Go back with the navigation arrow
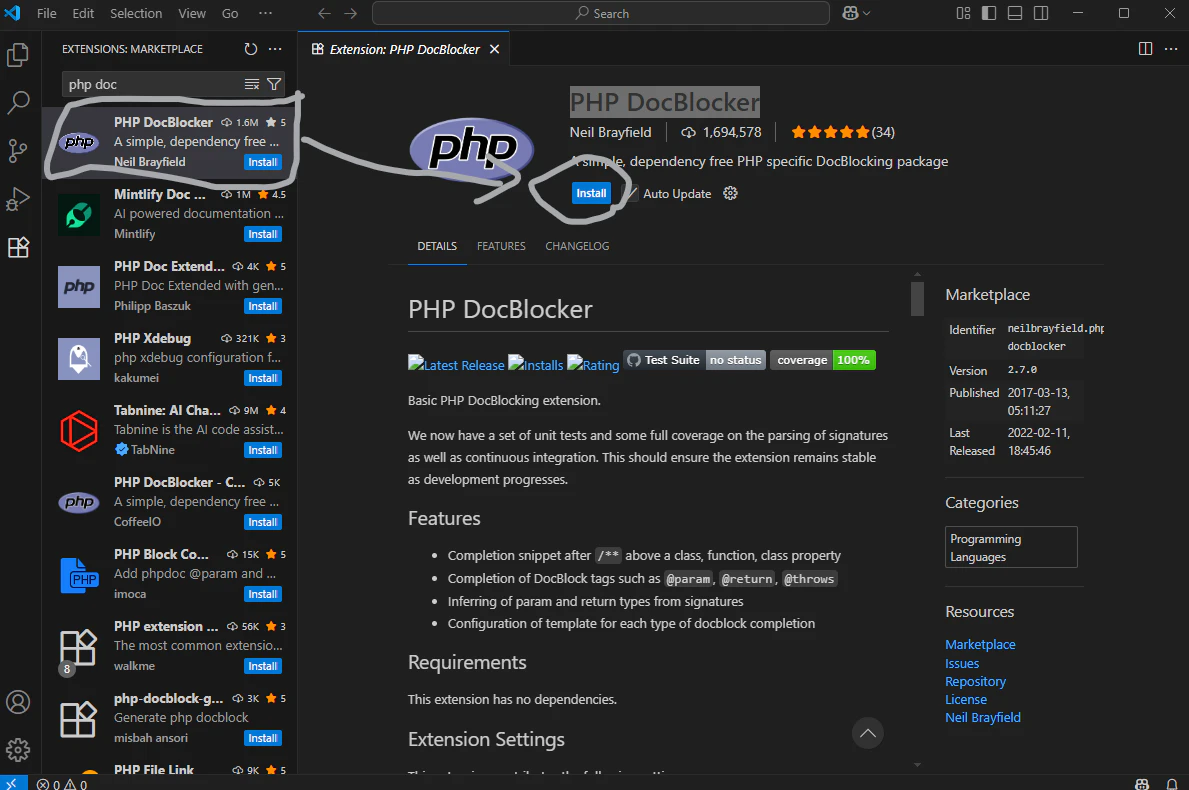Image resolution: width=1189 pixels, height=790 pixels. point(324,13)
